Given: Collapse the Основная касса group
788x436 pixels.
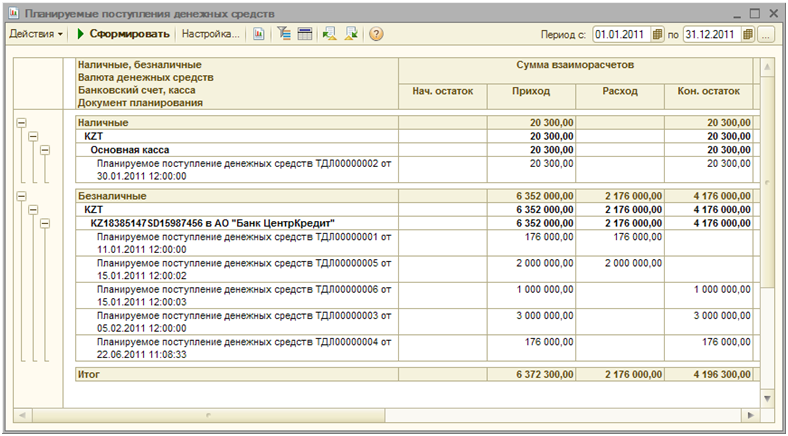Looking at the screenshot, I should [45, 150].
